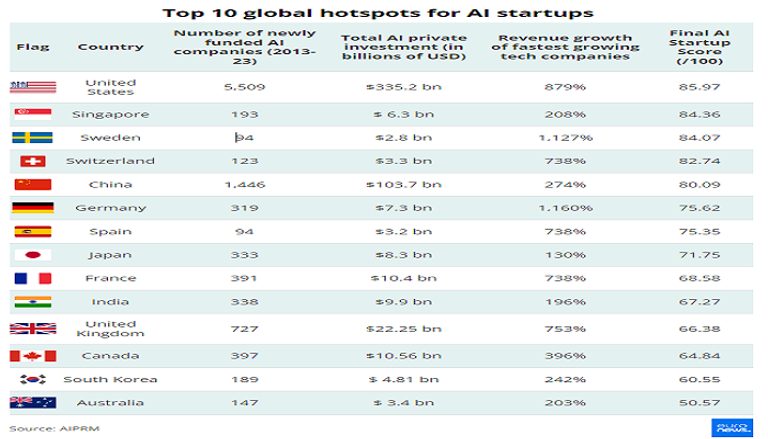Select the China flag icon

point(26,184)
